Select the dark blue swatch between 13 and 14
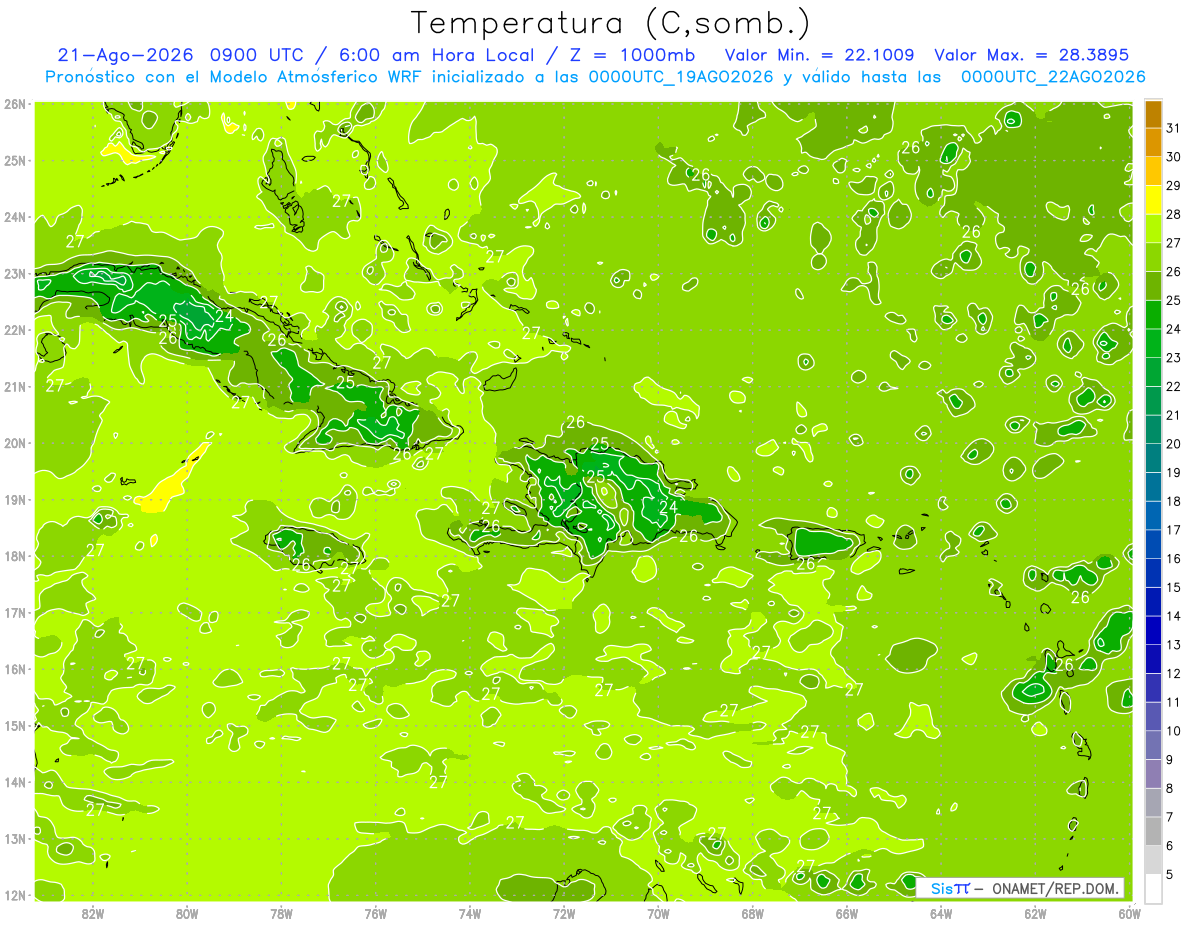1200x927 pixels. click(x=1153, y=630)
